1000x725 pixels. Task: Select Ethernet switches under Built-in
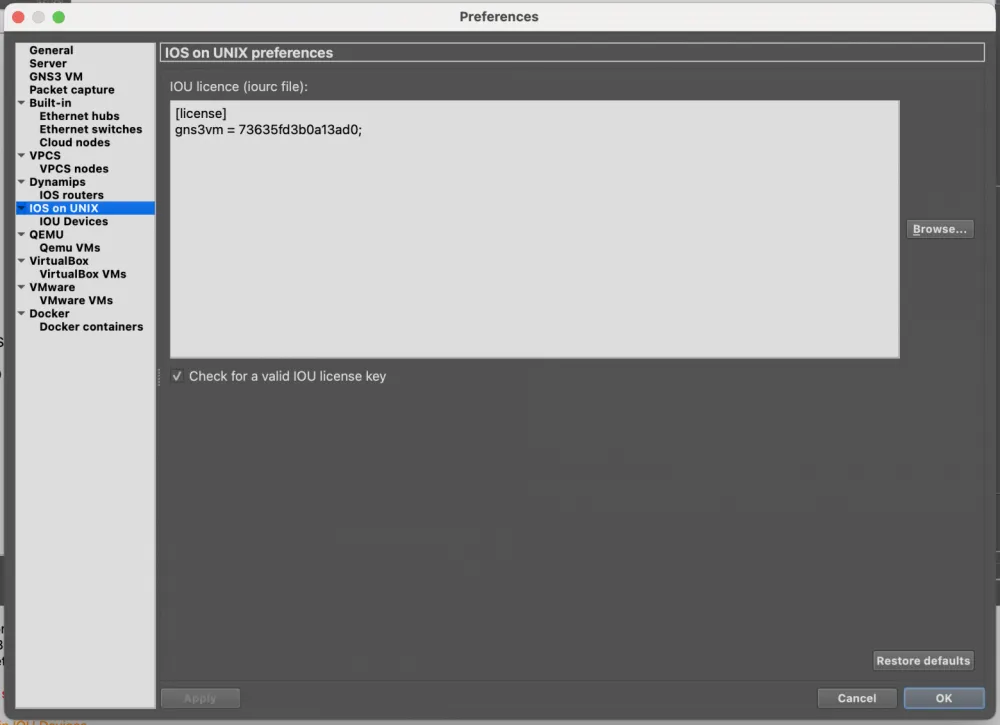(91, 129)
